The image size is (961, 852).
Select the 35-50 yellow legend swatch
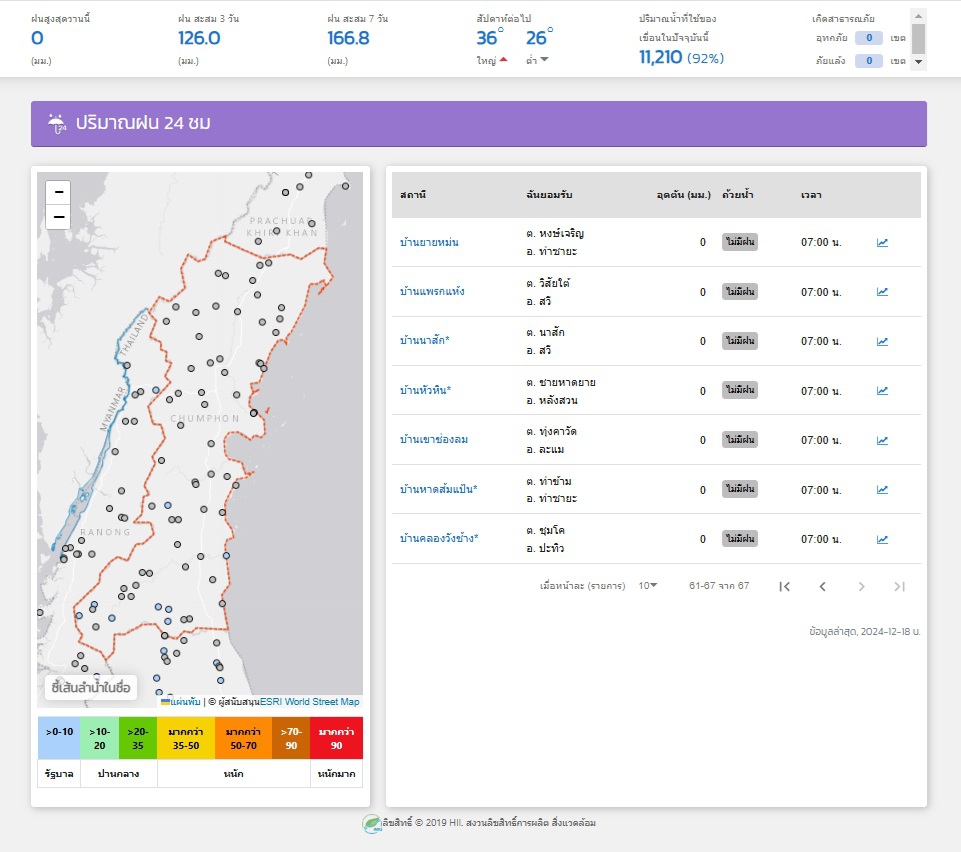pos(186,738)
